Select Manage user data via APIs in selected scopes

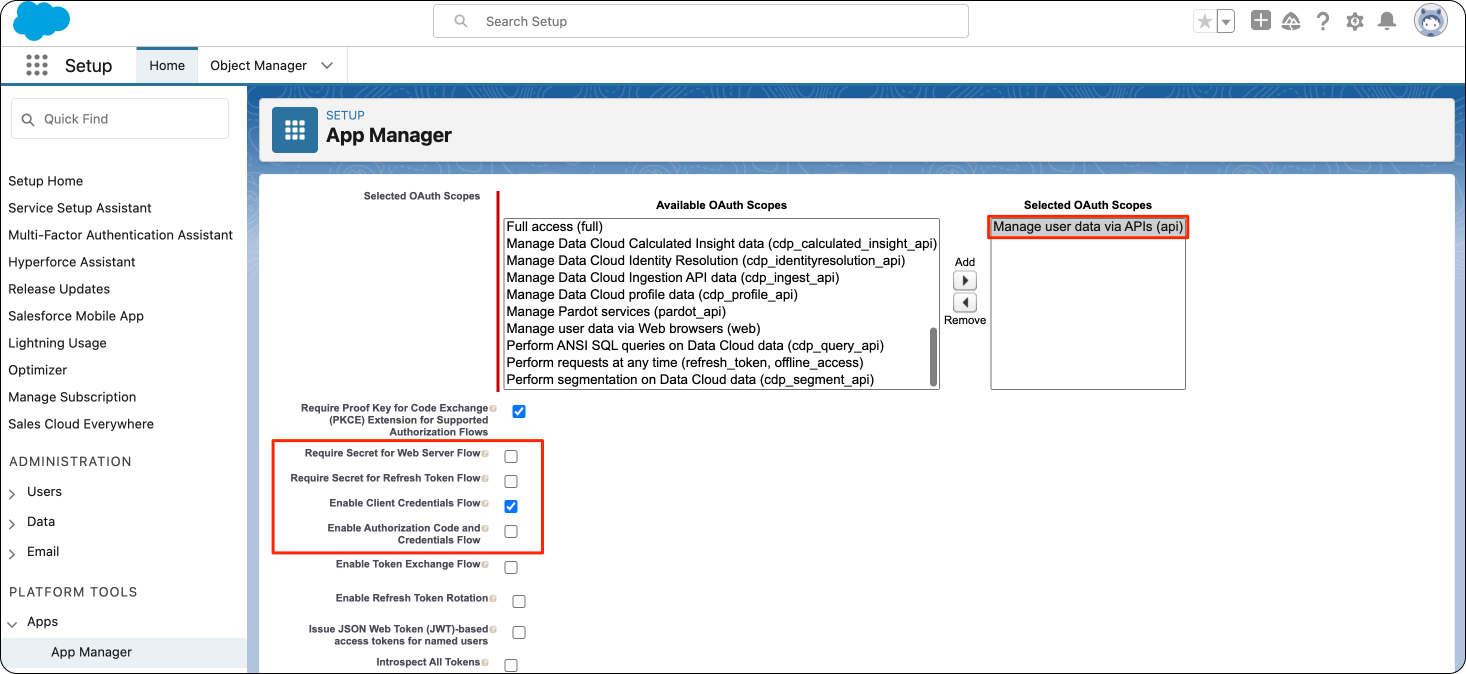(x=1088, y=227)
